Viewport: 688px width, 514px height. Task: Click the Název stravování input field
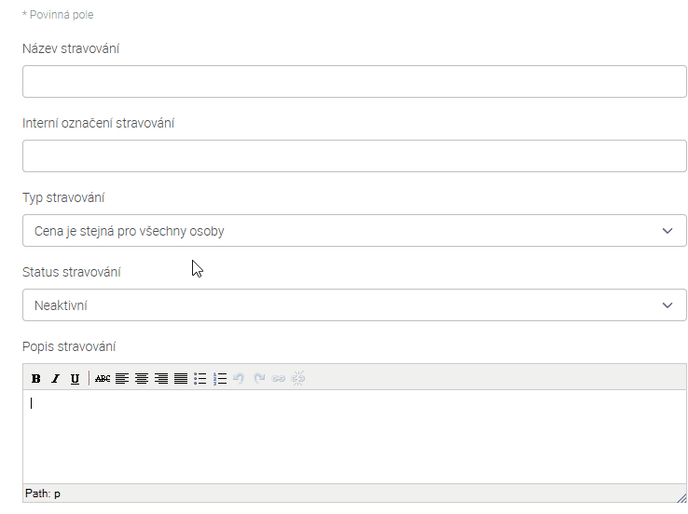click(x=354, y=82)
